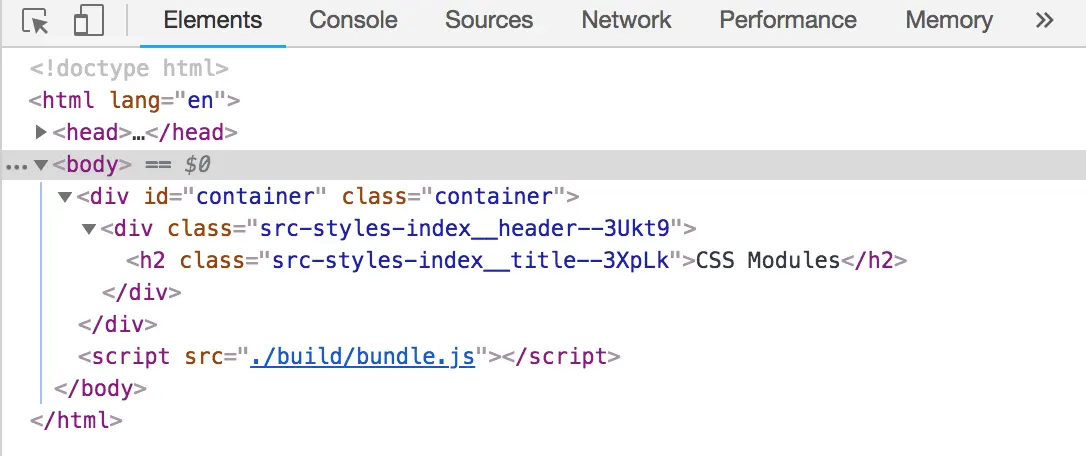Select the </div> closing the header div
The height and width of the screenshot is (456, 1086).
pyautogui.click(x=141, y=292)
